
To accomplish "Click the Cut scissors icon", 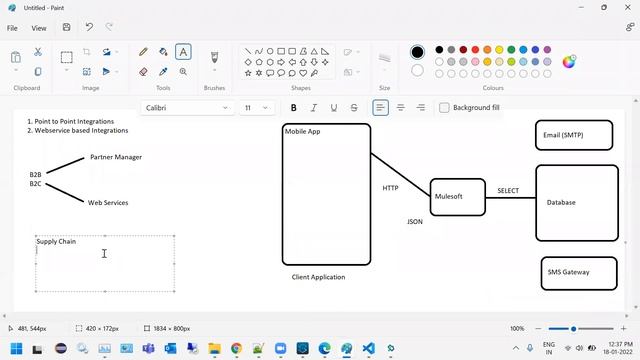I will point(38,52).
